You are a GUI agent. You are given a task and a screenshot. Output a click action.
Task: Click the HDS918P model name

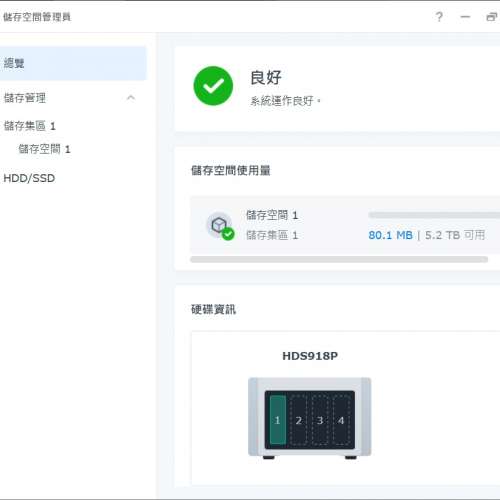(310, 356)
